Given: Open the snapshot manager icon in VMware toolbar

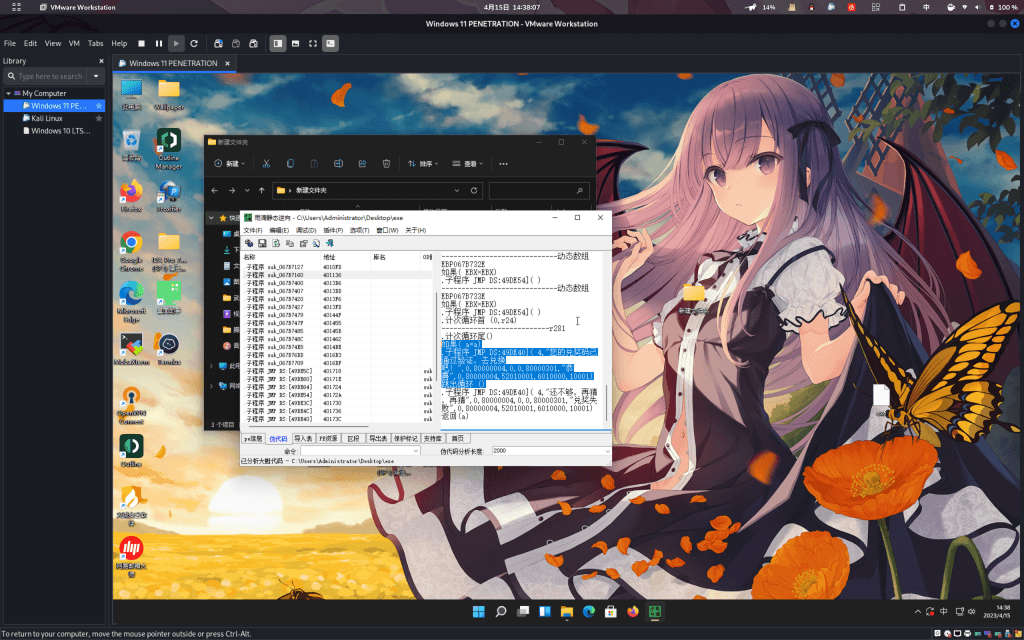Looking at the screenshot, I should click(253, 44).
